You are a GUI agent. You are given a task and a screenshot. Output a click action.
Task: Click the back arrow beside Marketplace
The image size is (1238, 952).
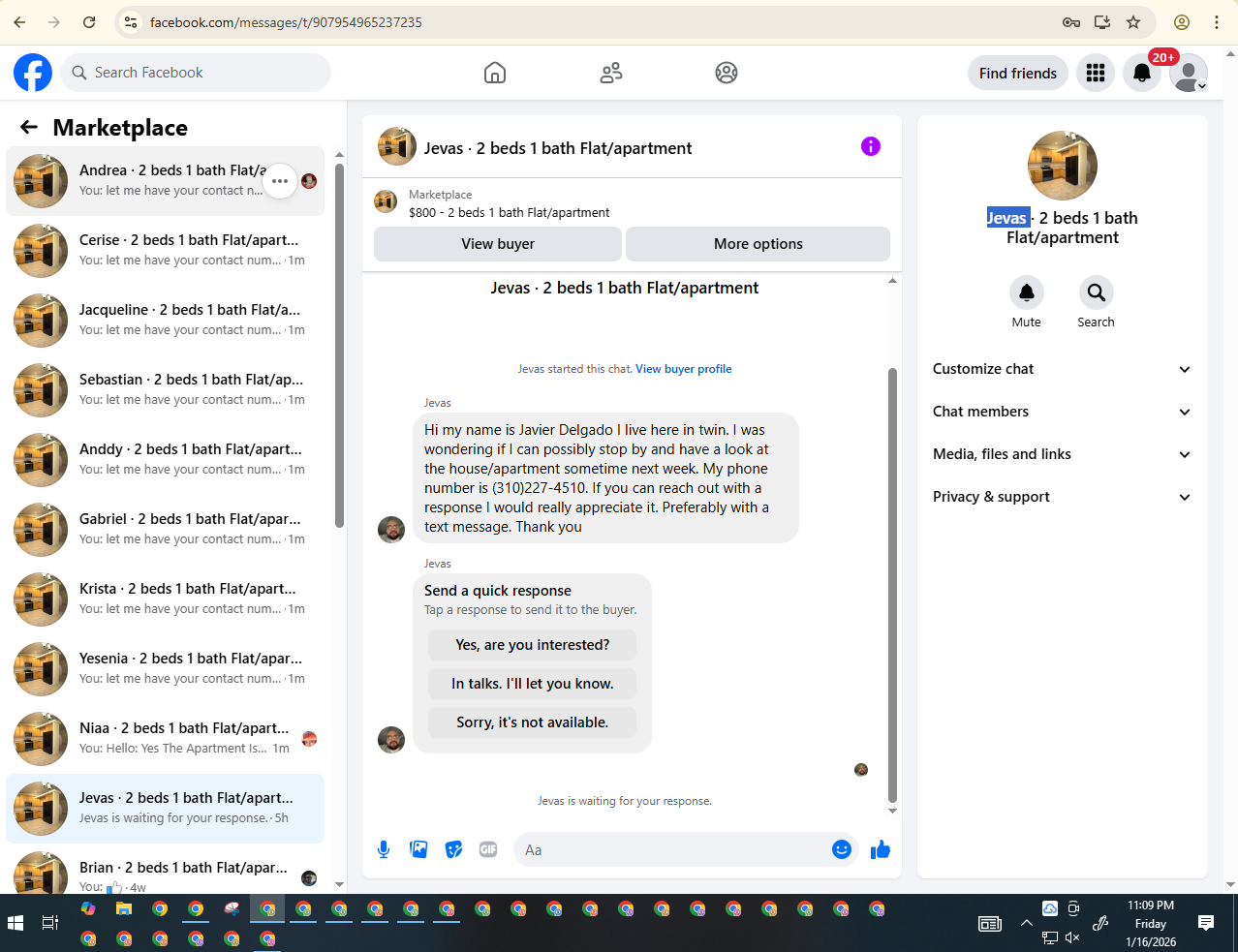click(29, 127)
